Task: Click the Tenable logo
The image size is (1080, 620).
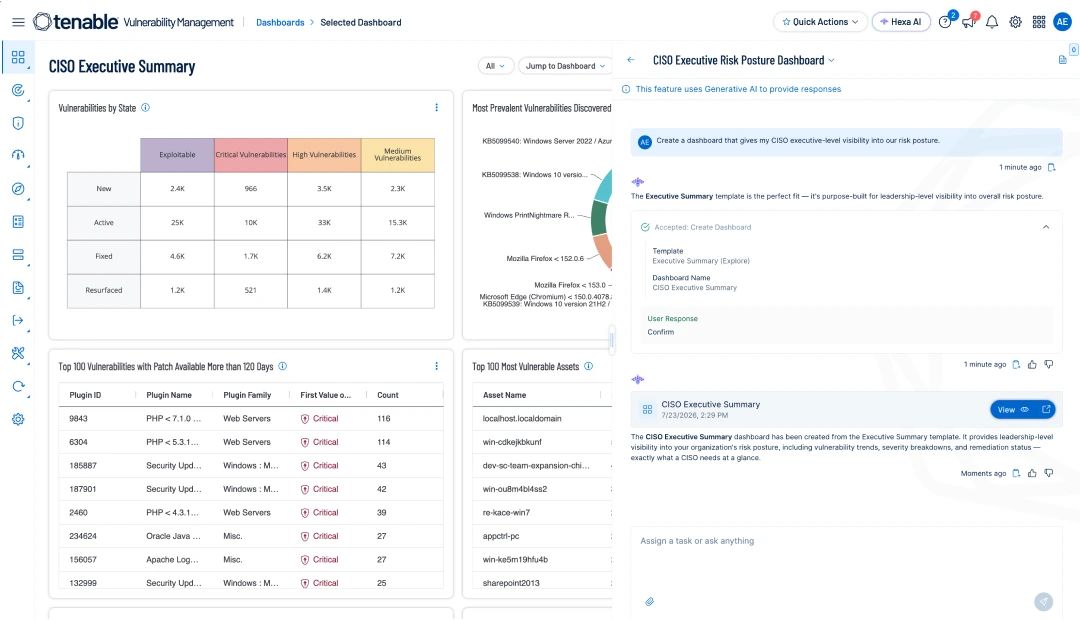Action: [x=76, y=22]
